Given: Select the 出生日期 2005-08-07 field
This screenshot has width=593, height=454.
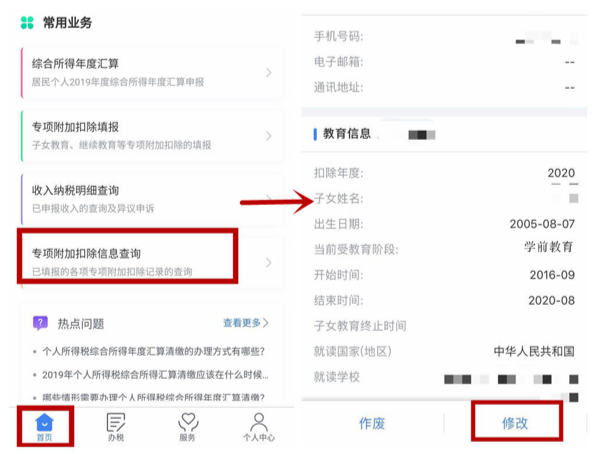Looking at the screenshot, I should point(444,224).
